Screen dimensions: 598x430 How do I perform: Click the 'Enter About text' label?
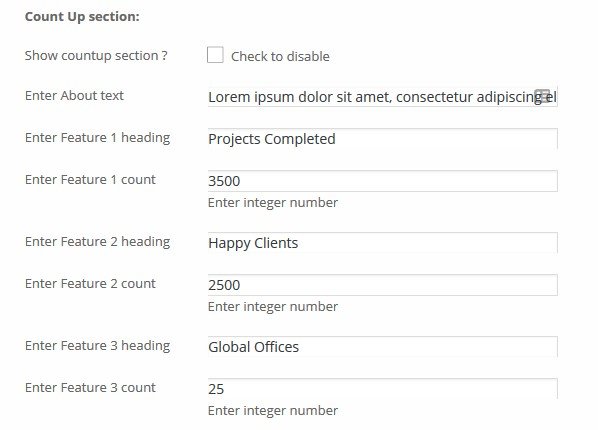pyautogui.click(x=74, y=95)
